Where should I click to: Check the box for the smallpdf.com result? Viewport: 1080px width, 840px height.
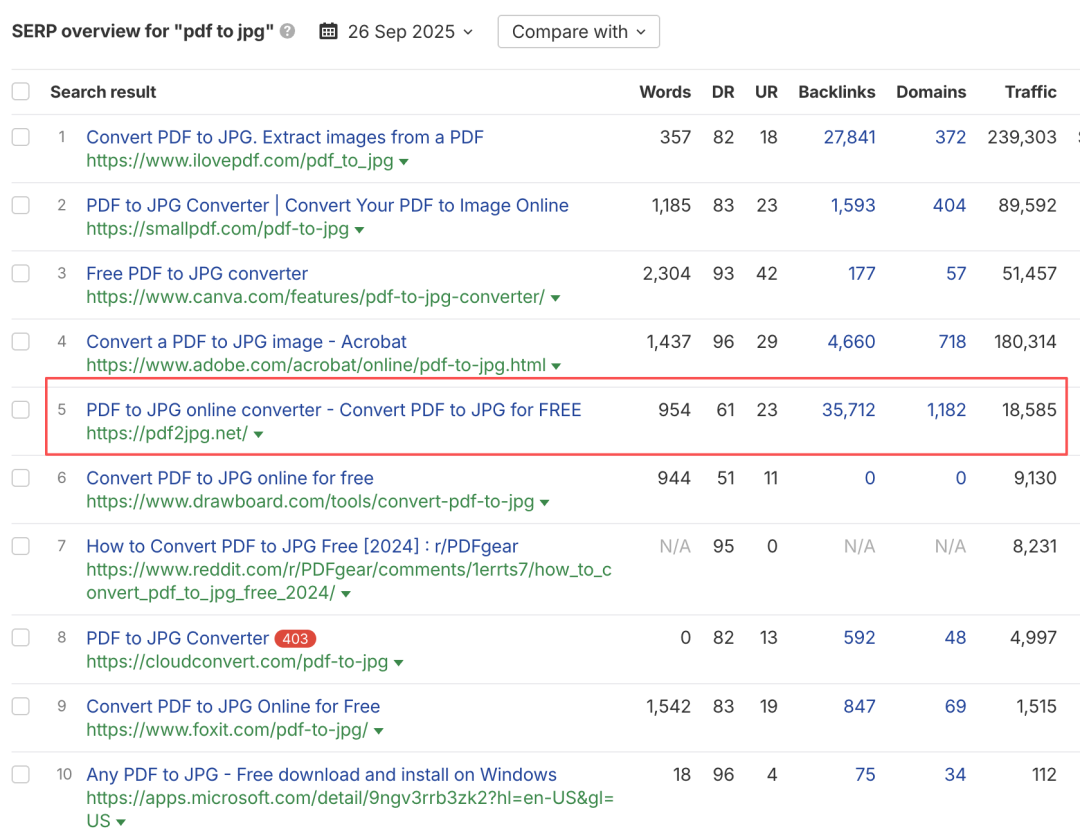tap(21, 204)
